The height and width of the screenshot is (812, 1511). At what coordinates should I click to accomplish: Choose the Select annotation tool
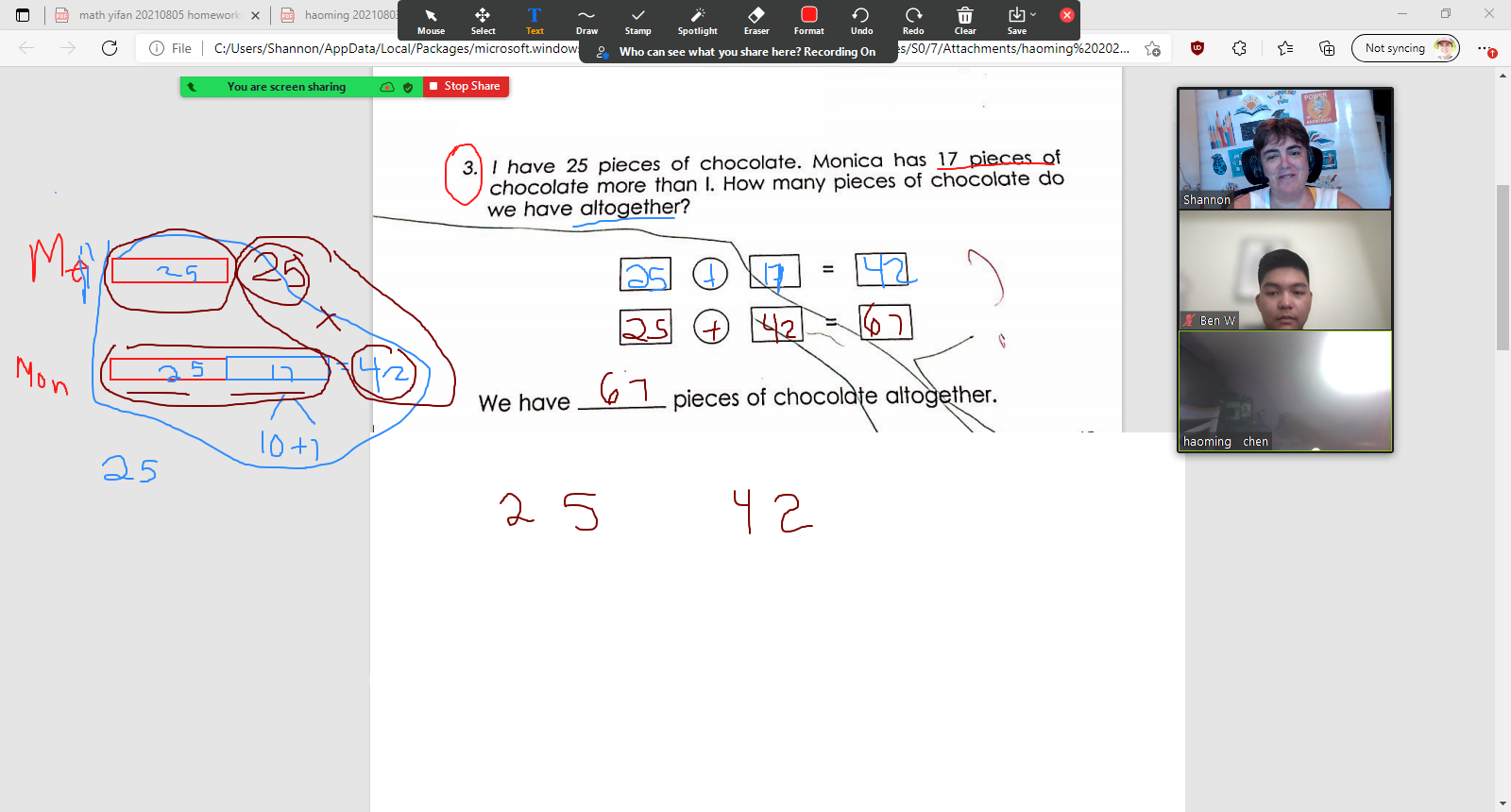(483, 20)
